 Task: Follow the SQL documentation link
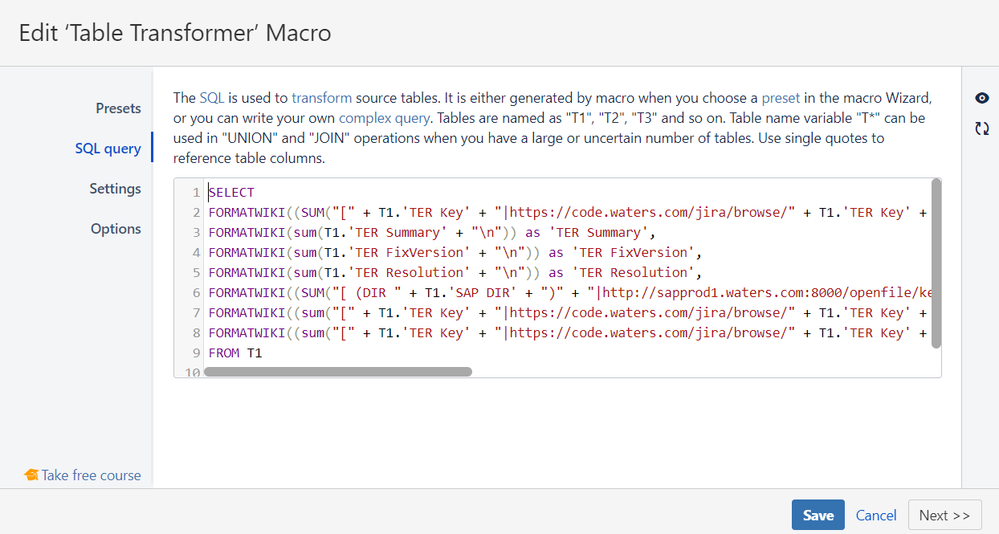coord(212,98)
